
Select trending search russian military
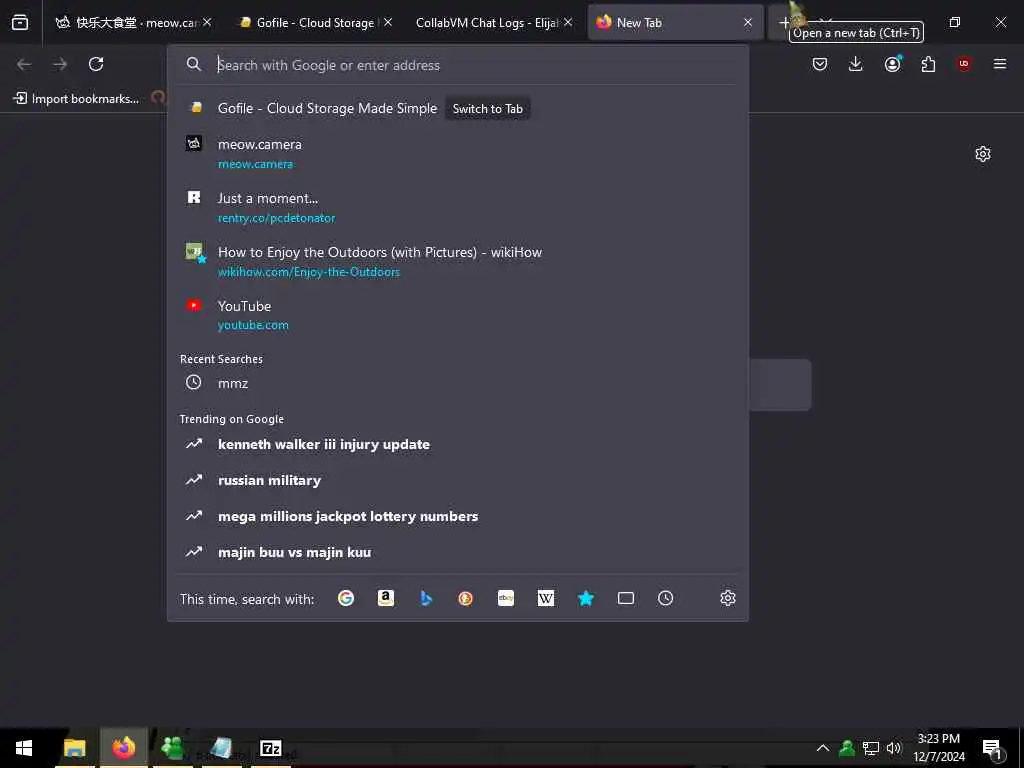coord(457,480)
